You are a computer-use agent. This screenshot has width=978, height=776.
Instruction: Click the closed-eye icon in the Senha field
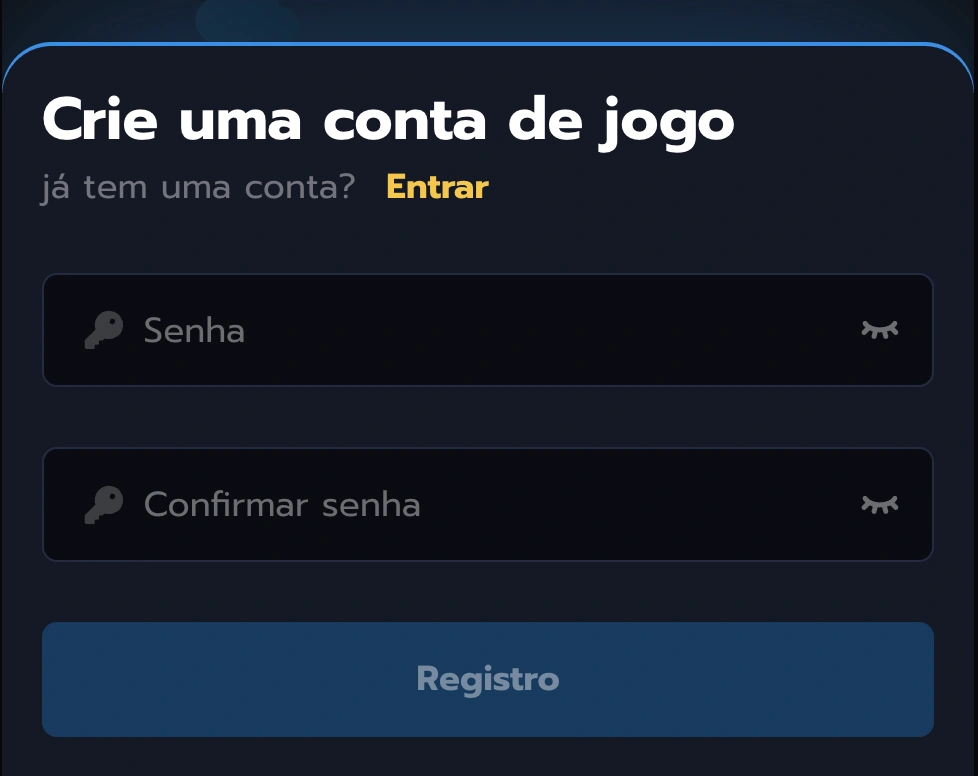(878, 330)
